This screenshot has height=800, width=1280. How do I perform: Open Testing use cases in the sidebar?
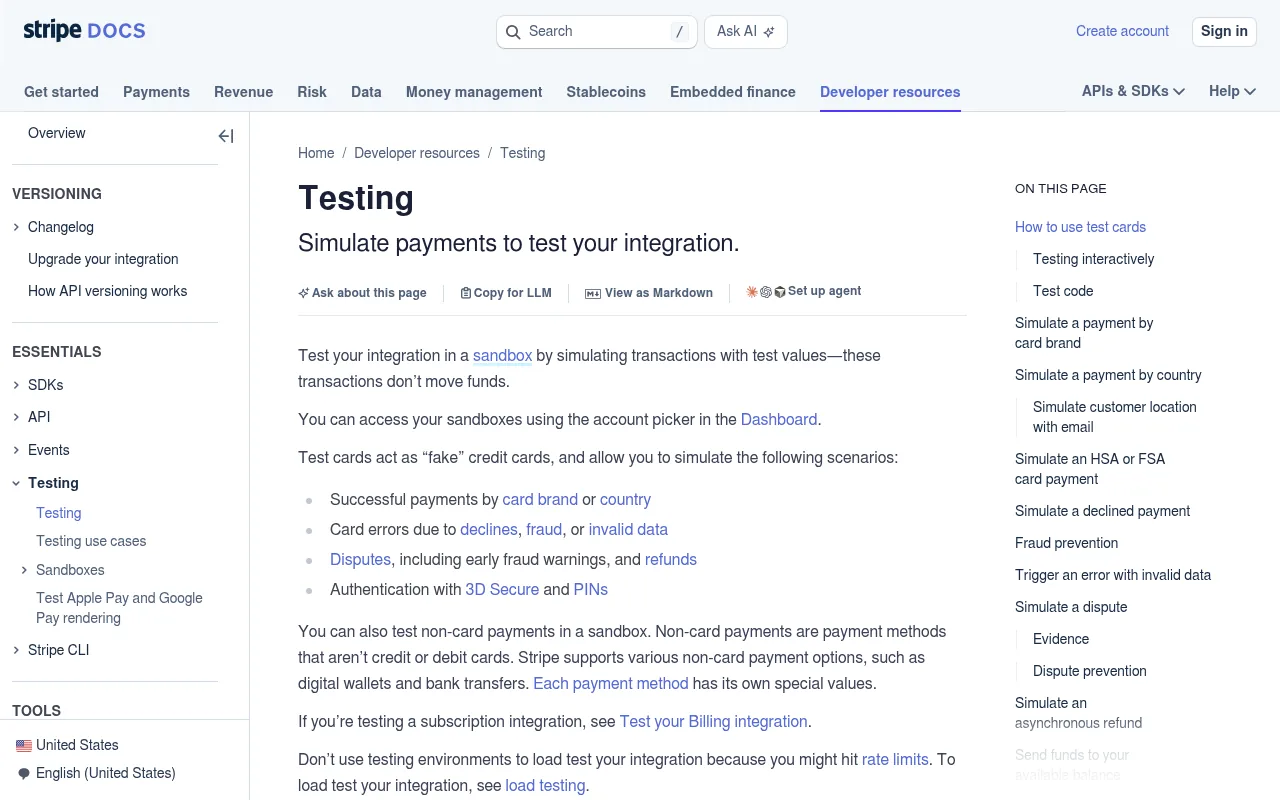(91, 541)
